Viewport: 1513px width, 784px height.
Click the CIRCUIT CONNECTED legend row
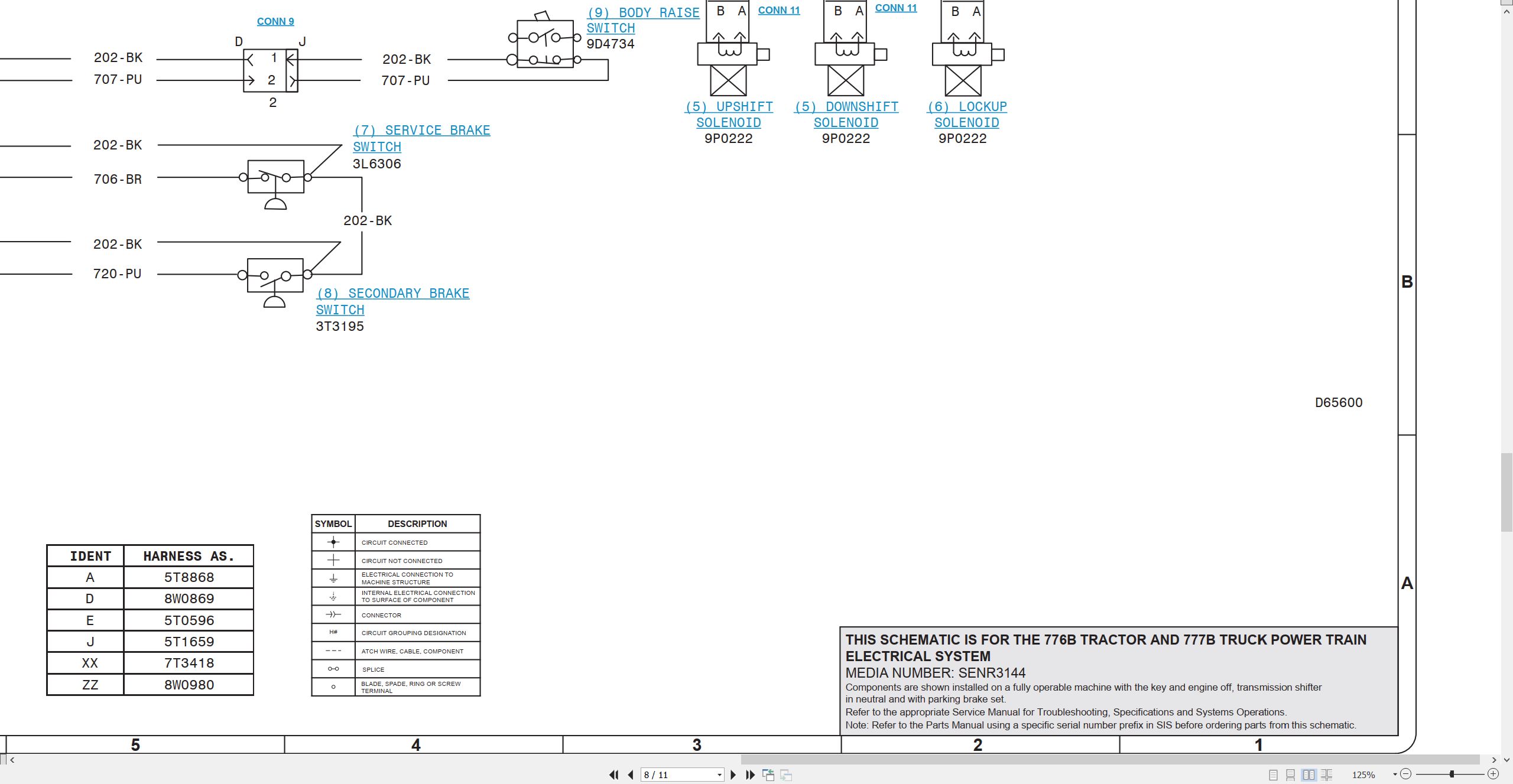396,542
